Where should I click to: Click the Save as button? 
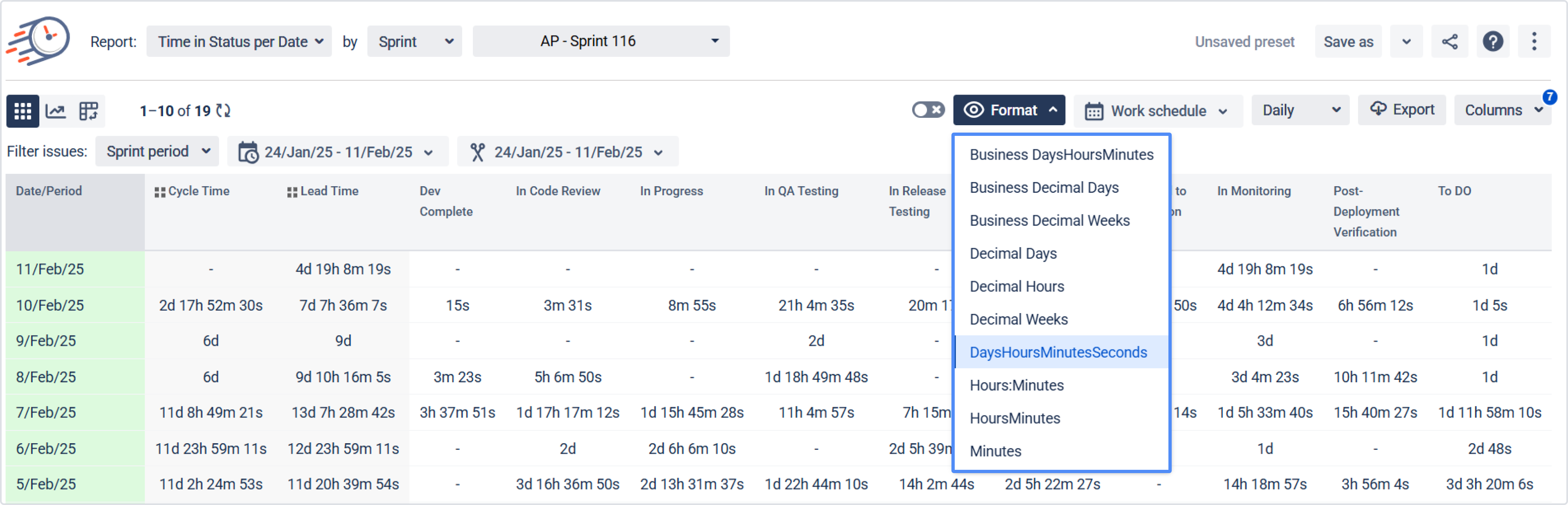[x=1348, y=41]
